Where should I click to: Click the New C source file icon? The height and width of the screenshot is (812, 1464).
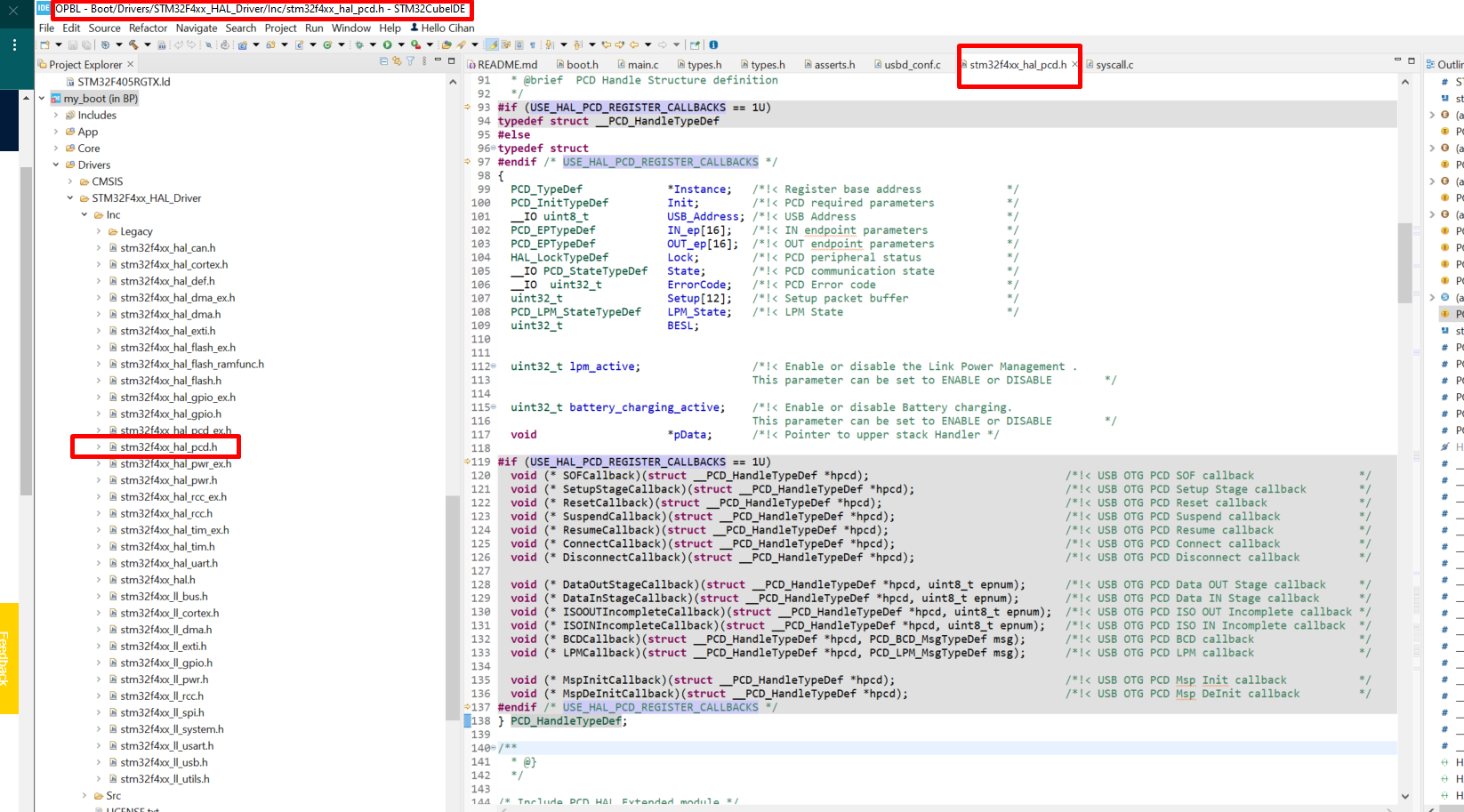click(299, 44)
